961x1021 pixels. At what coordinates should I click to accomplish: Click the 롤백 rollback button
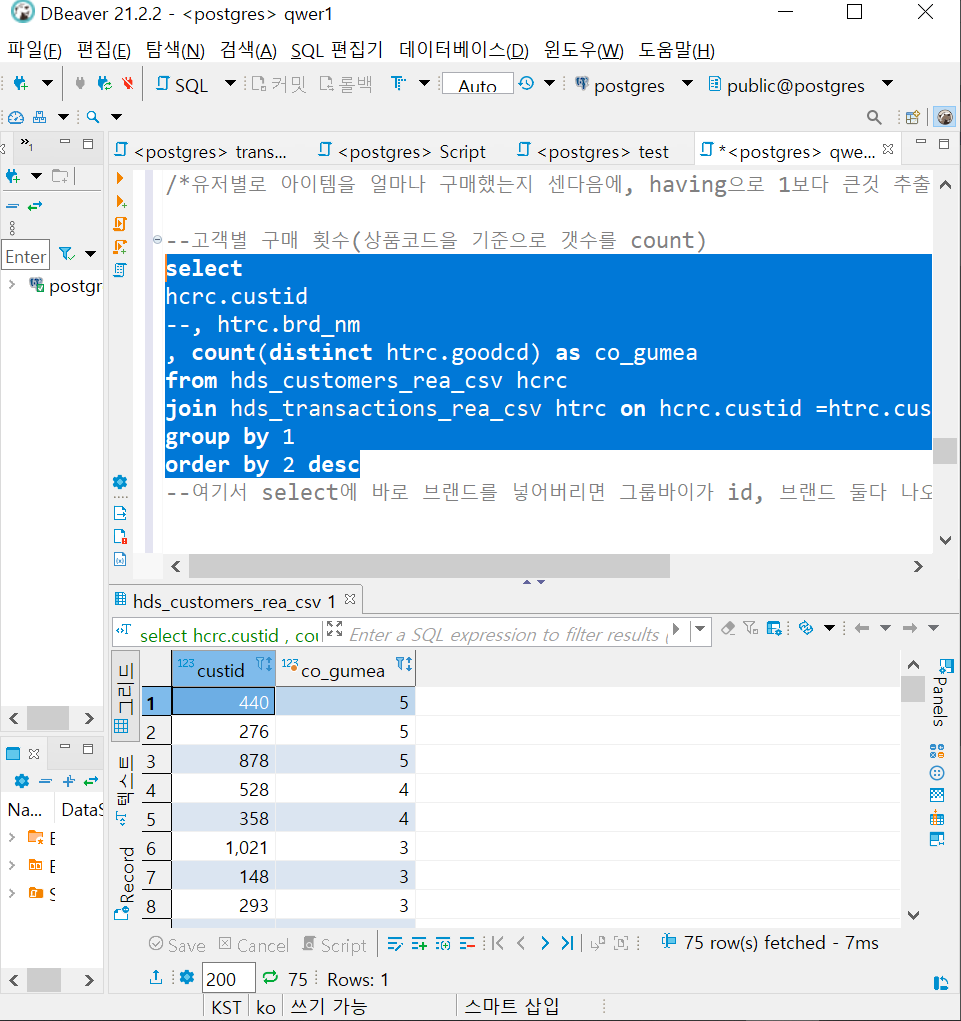346,85
